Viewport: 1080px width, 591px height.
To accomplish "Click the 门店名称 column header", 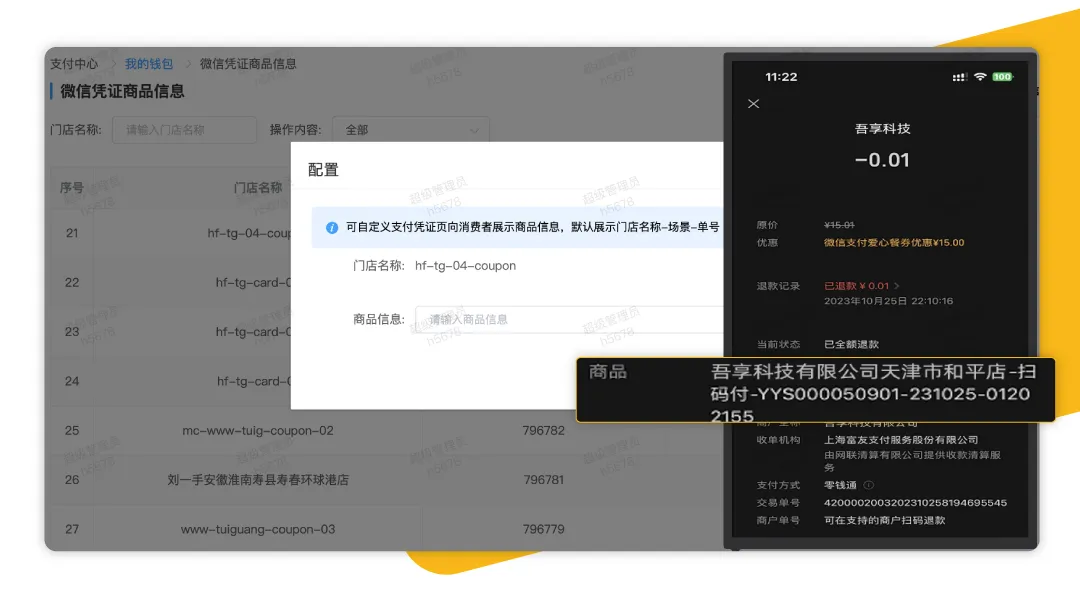I will pos(258,187).
